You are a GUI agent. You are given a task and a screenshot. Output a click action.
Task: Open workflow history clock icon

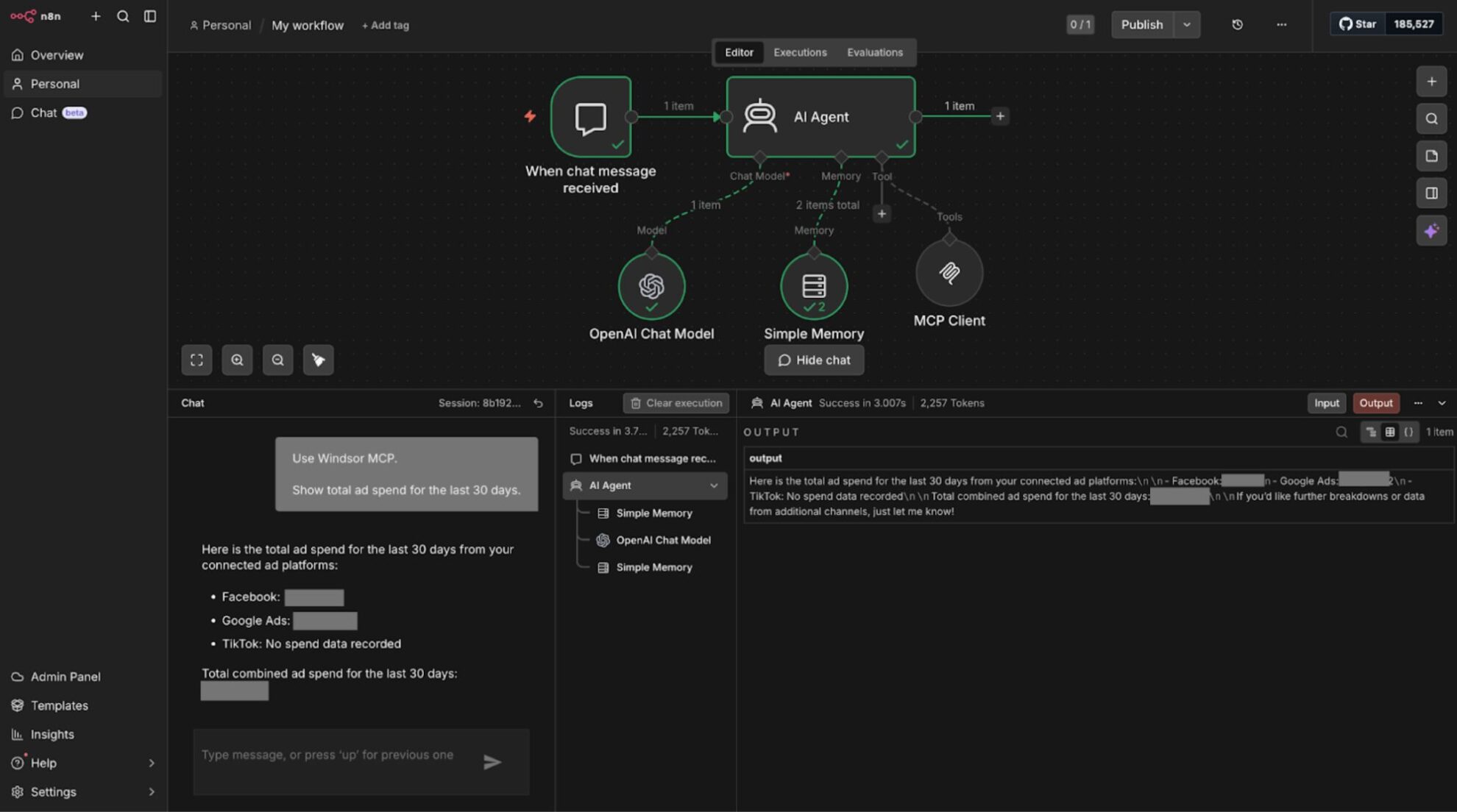pyautogui.click(x=1237, y=24)
